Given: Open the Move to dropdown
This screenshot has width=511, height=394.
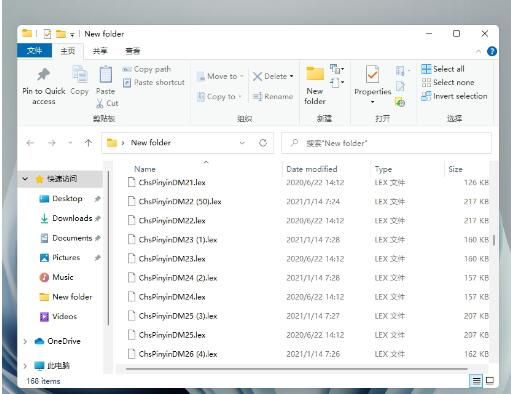Looking at the screenshot, I should pyautogui.click(x=220, y=76).
